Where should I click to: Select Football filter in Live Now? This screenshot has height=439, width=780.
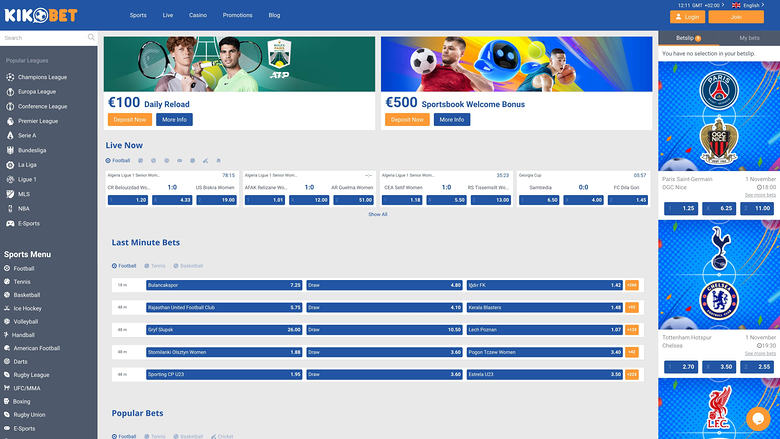[x=118, y=161]
